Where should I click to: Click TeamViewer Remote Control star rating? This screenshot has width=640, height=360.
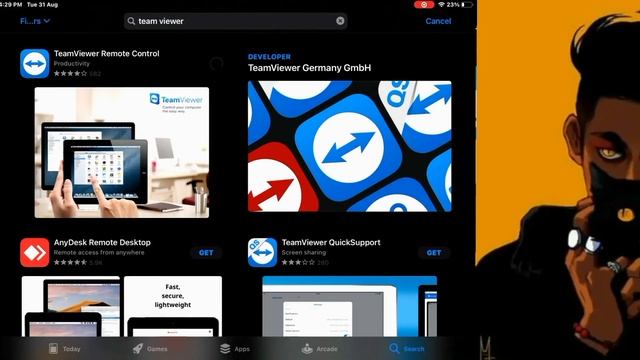tap(70, 73)
